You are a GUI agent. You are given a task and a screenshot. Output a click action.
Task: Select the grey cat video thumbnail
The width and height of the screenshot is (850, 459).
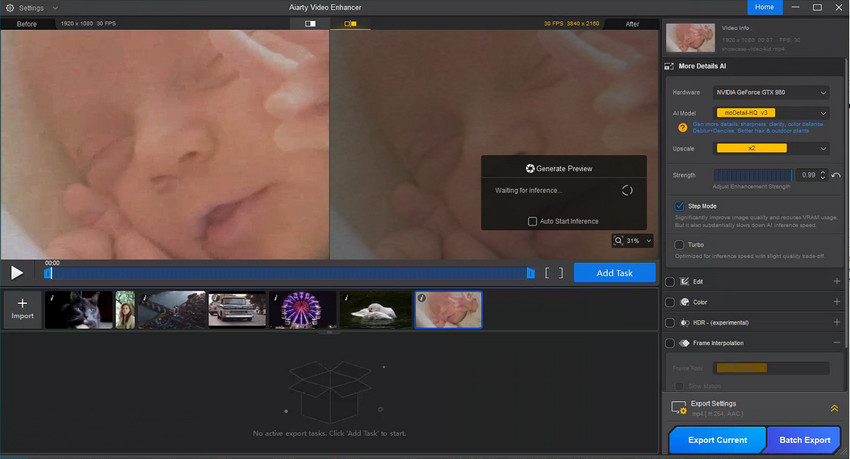[79, 309]
